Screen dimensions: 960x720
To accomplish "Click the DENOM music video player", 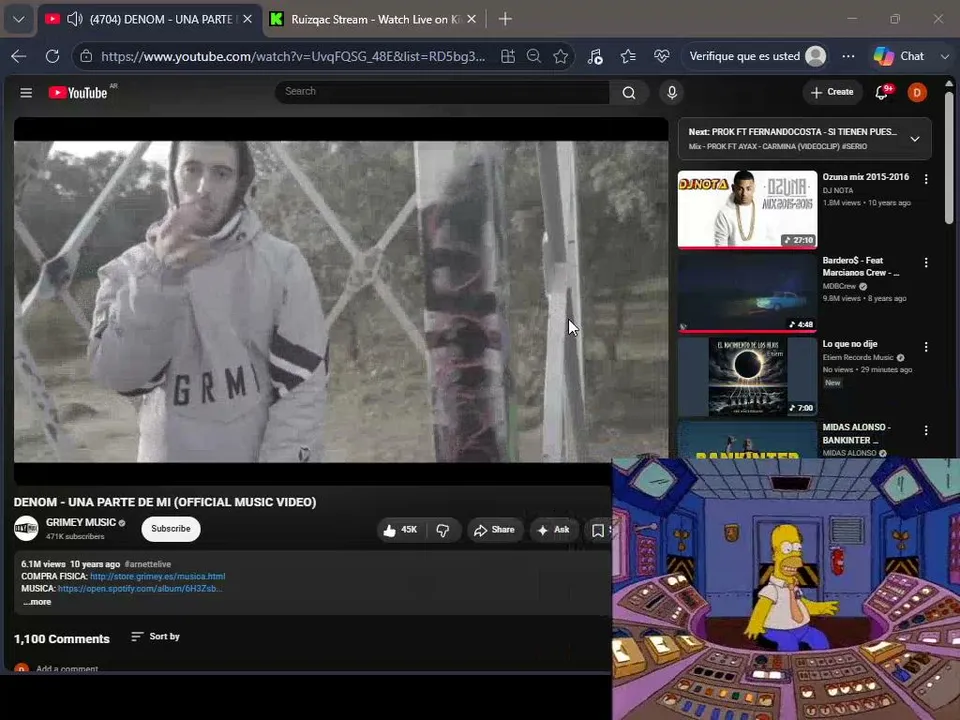I will [x=341, y=301].
